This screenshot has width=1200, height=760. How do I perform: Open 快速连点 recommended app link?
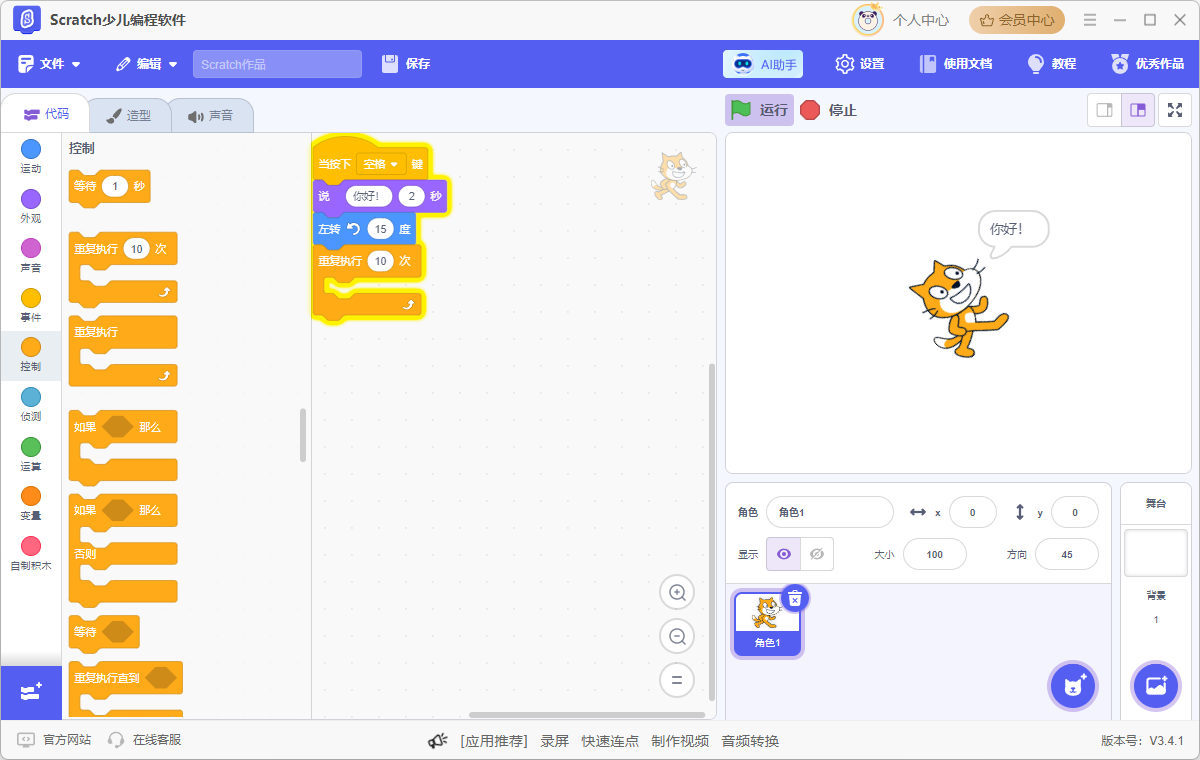610,741
